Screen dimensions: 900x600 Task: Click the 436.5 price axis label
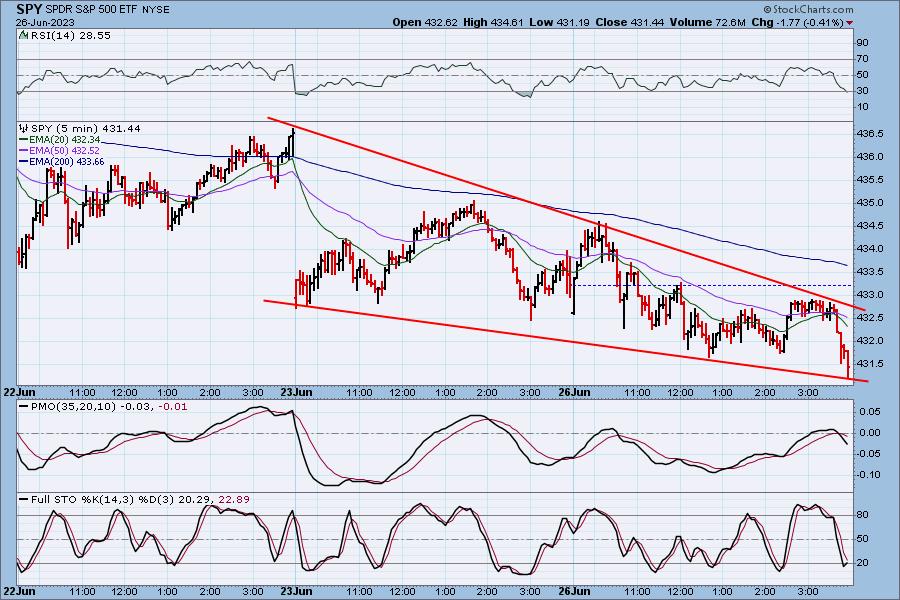tap(870, 134)
